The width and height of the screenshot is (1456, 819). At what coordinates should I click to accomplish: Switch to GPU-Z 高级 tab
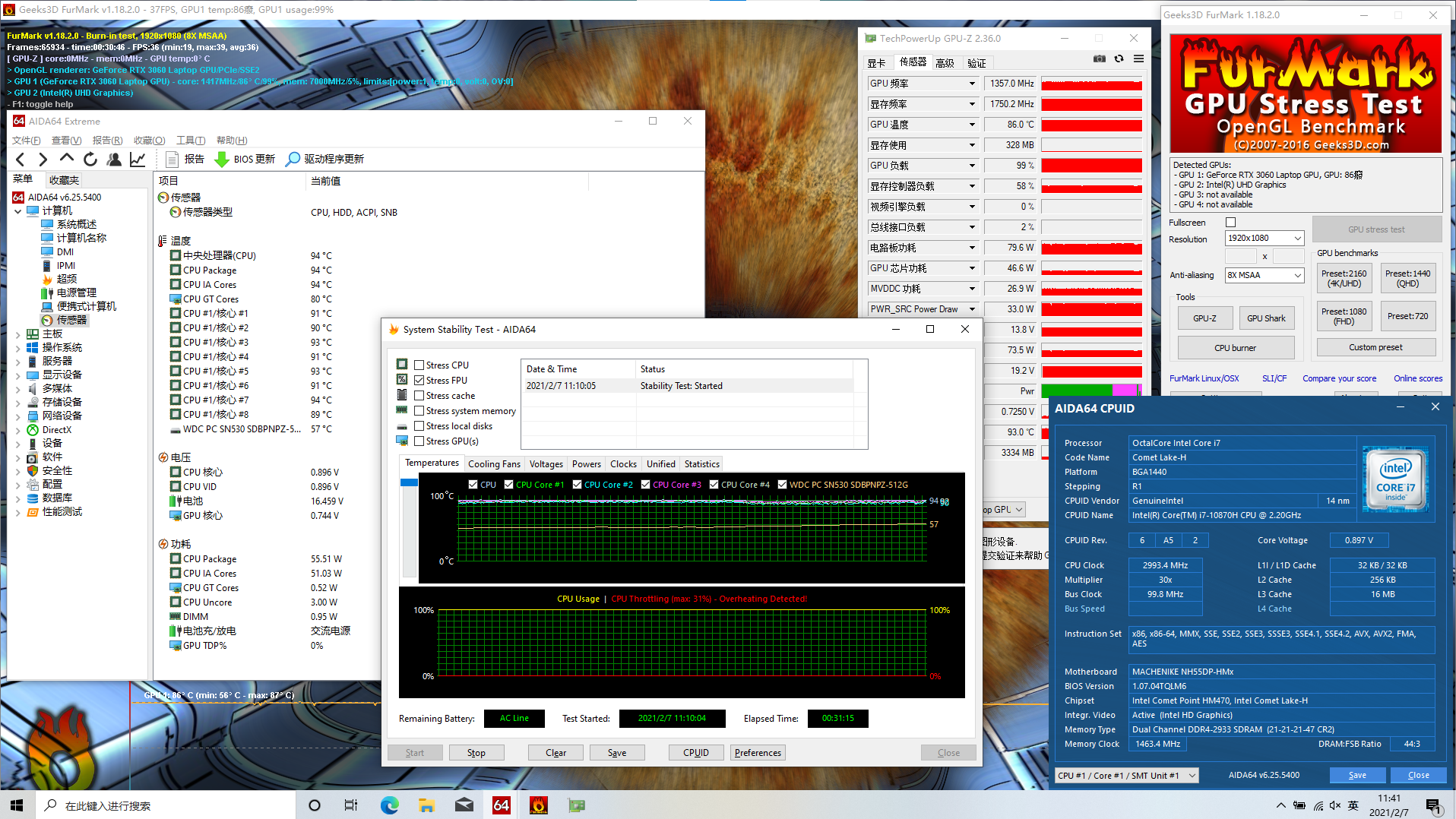[x=945, y=63]
